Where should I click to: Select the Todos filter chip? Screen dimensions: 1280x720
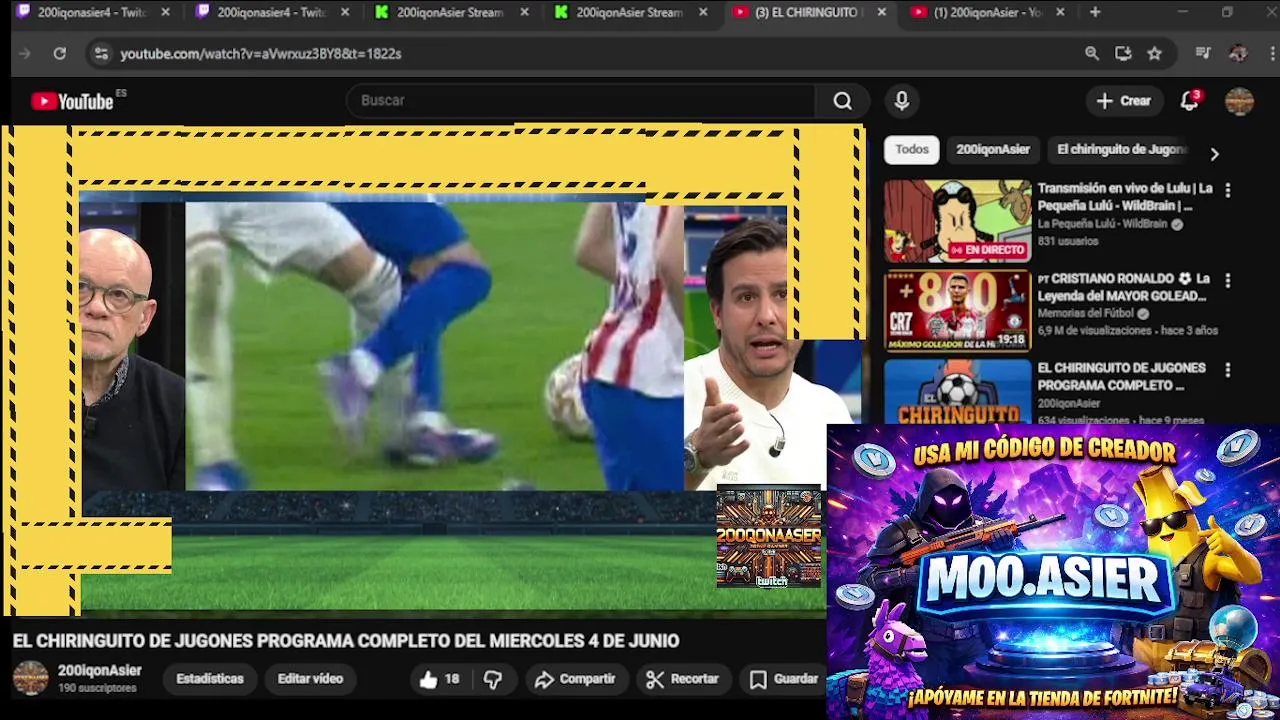(x=912, y=150)
